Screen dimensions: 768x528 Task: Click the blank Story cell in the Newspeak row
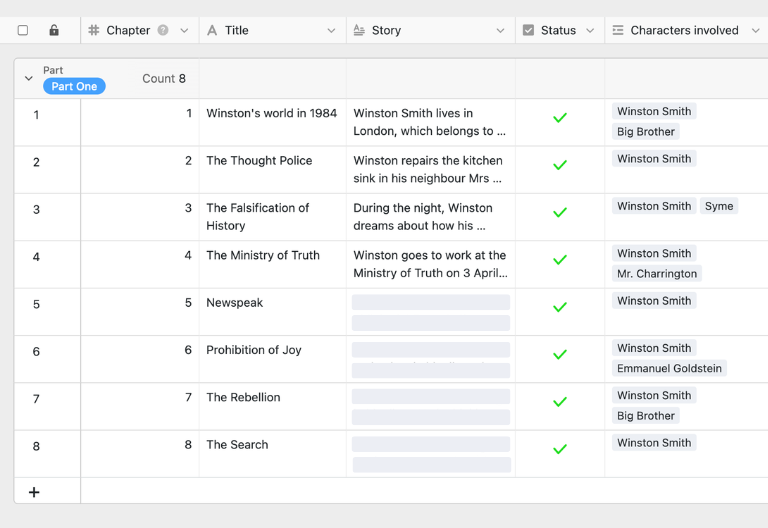(431, 312)
